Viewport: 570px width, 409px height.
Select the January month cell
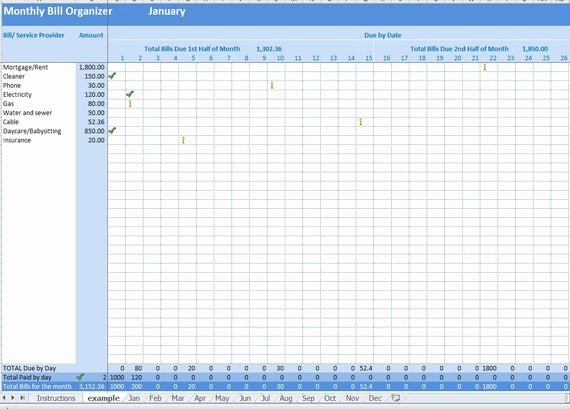tap(166, 11)
